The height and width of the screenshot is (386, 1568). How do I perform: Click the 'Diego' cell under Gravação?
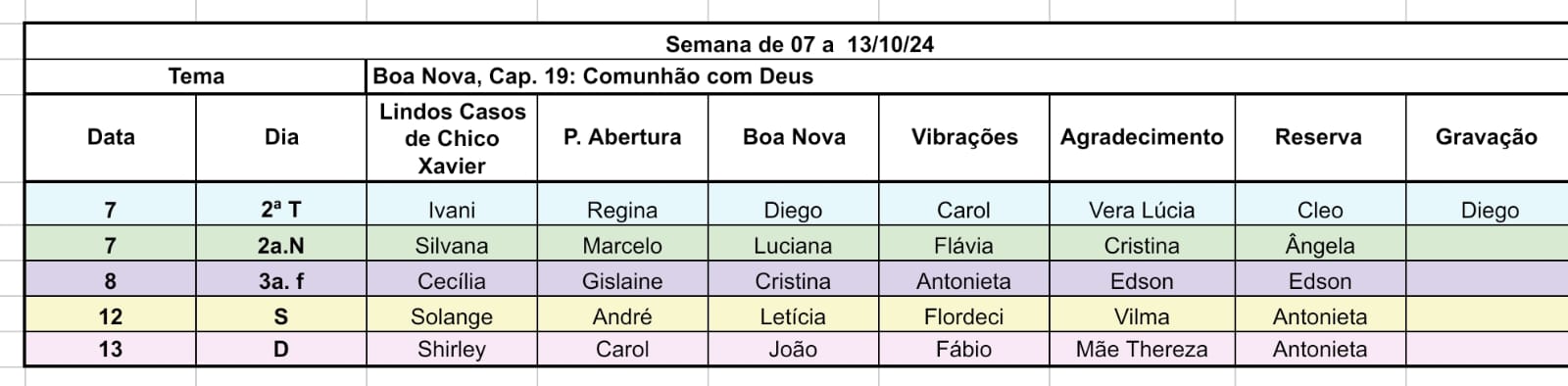(x=1489, y=209)
